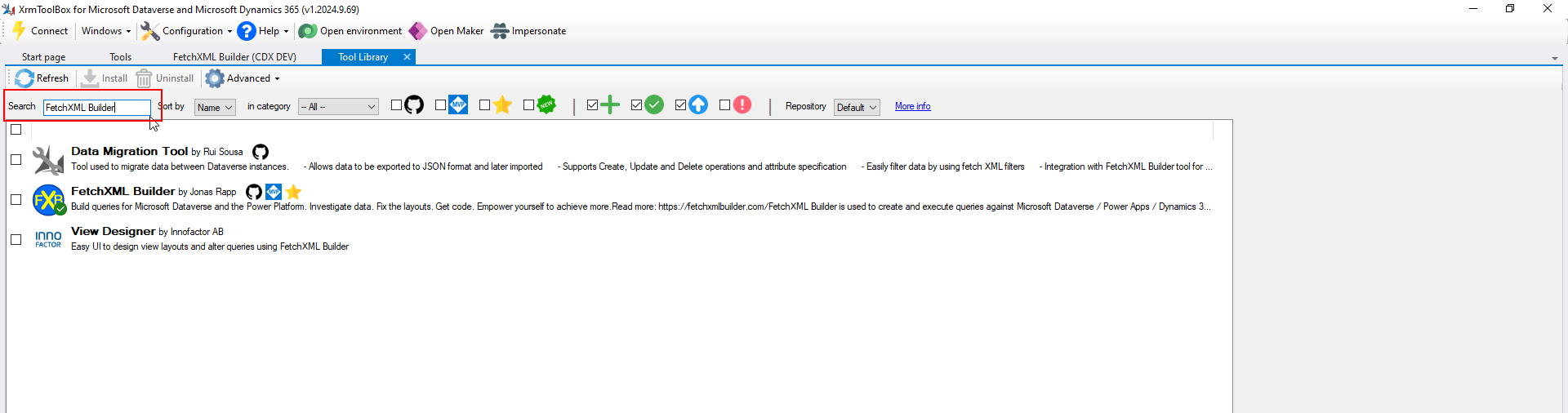Check the View Designer row checkbox
Image resolution: width=1568 pixels, height=413 pixels.
pos(16,240)
